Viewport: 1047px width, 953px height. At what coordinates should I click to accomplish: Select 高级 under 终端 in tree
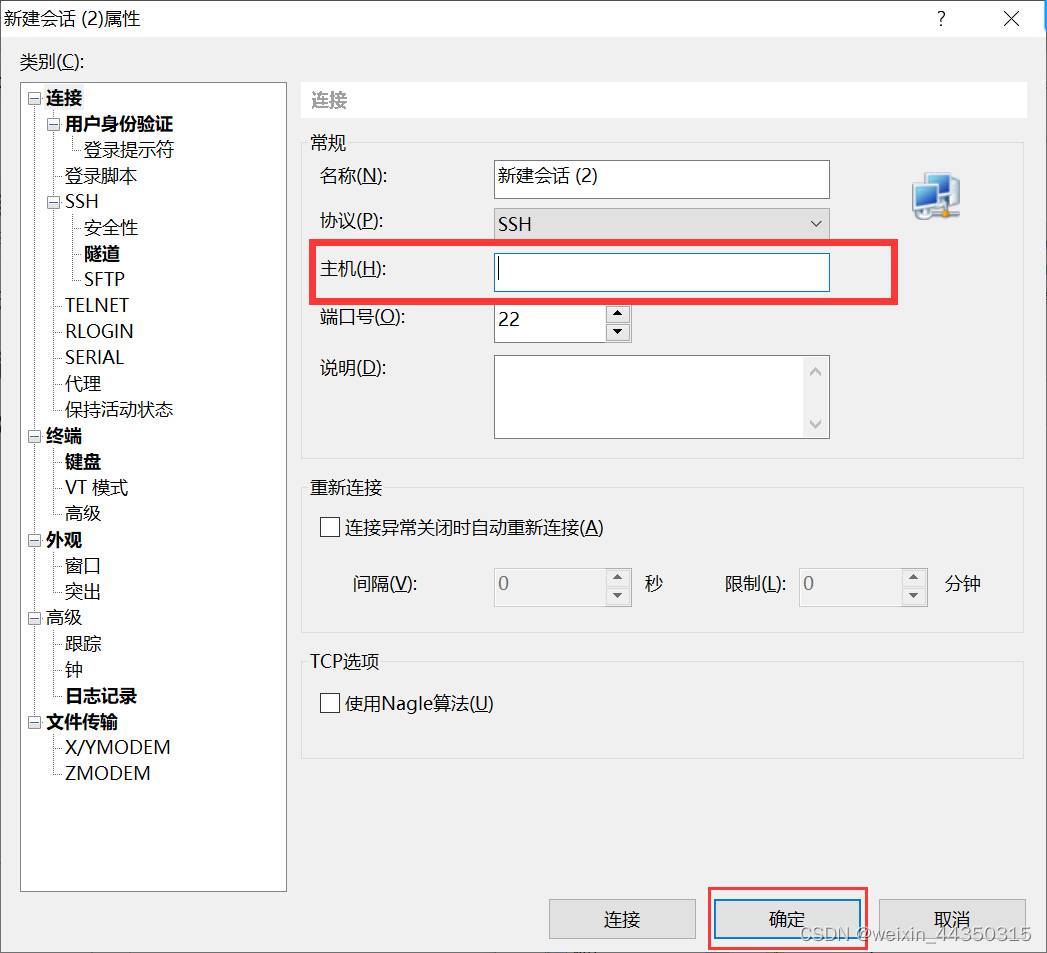(83, 514)
